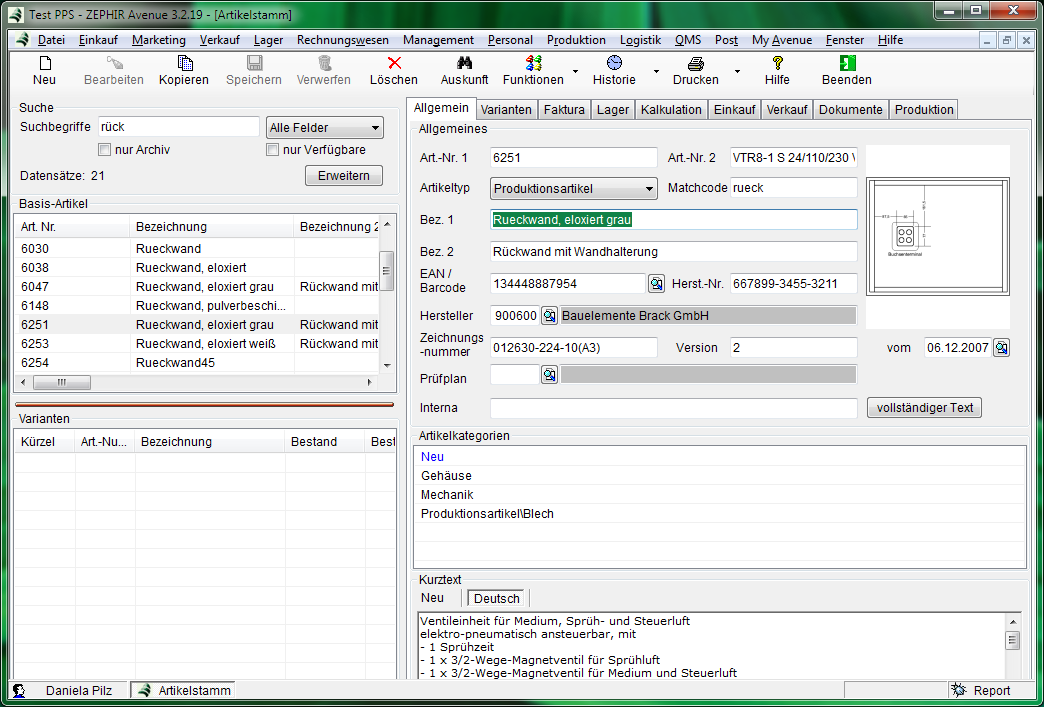Expand the Artikeltyp combo box
This screenshot has width=1044, height=707.
pos(649,189)
